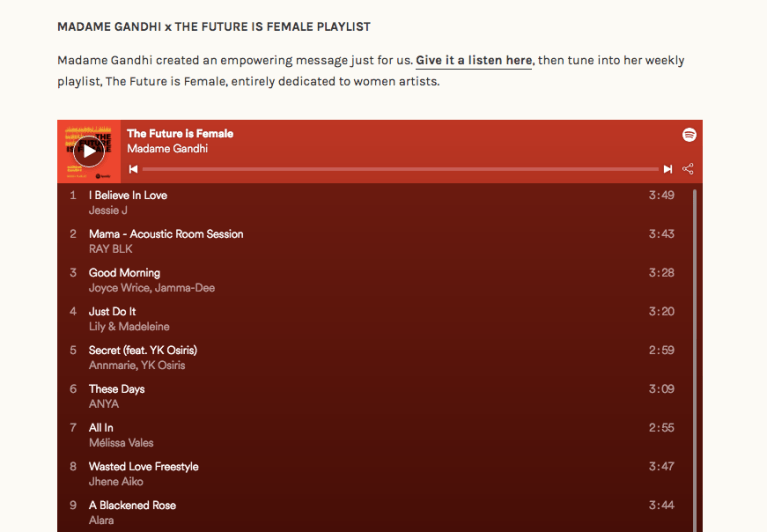Screen dimensions: 767x532
Task: Click the track list scrollbar
Action: click(695, 350)
